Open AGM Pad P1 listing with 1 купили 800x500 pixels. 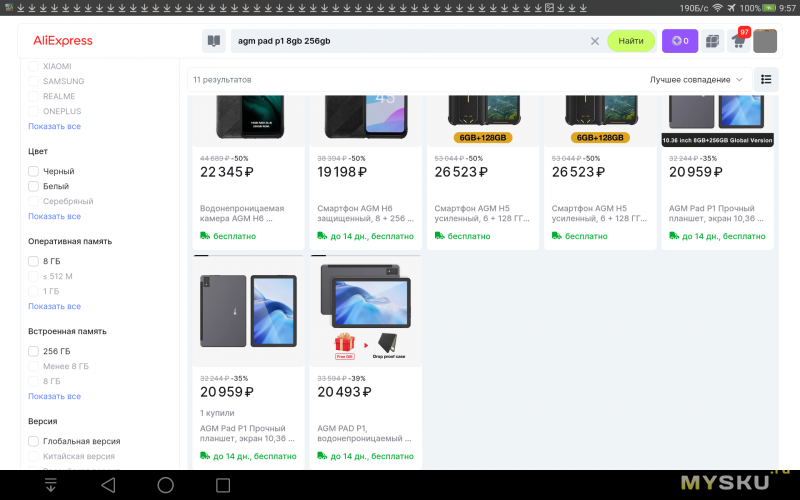247,433
